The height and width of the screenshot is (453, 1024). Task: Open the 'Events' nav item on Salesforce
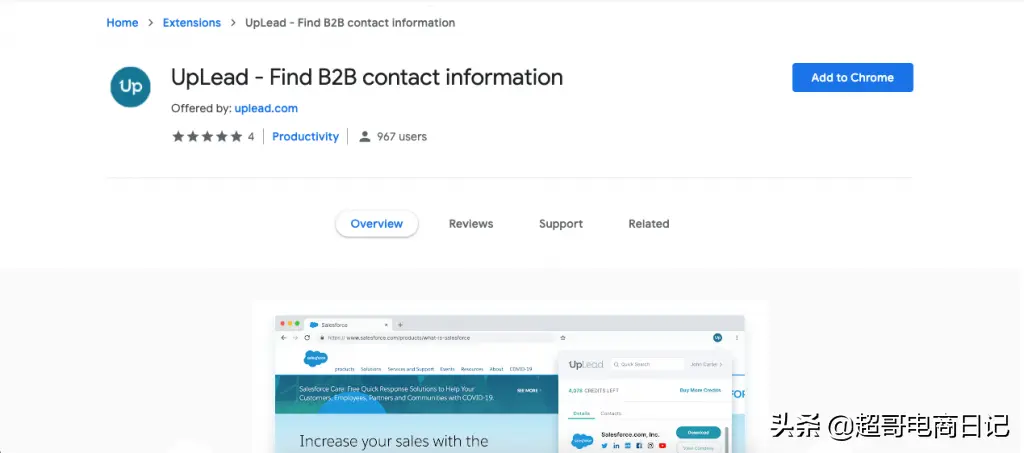click(447, 369)
